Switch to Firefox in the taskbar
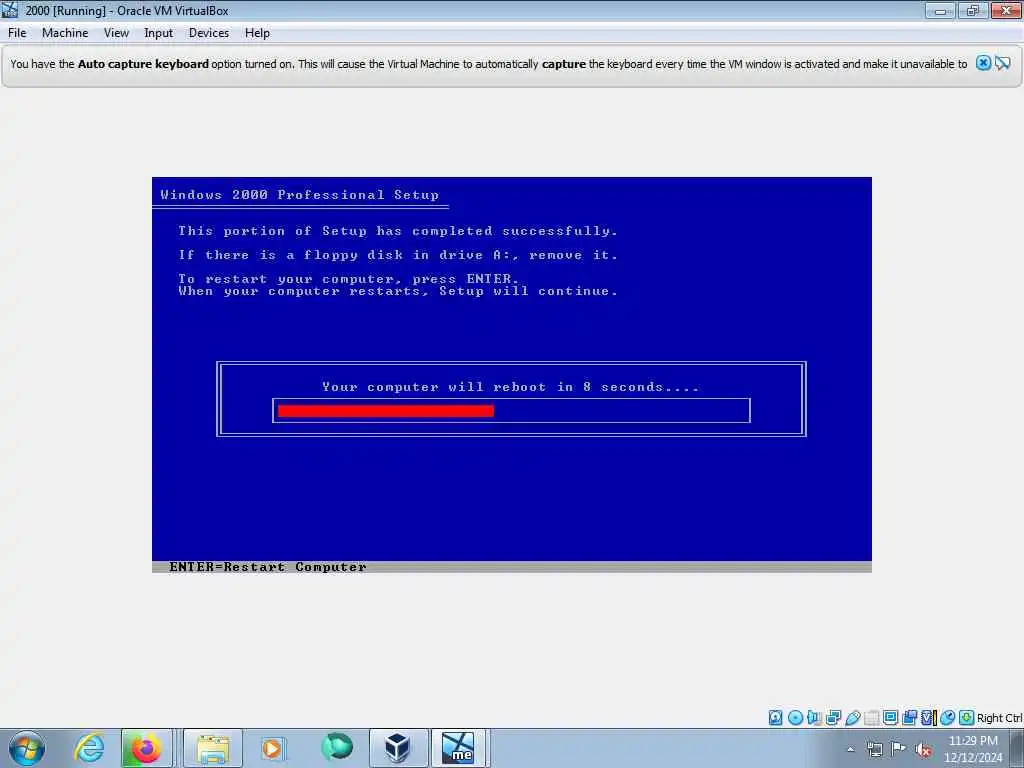 tap(146, 748)
